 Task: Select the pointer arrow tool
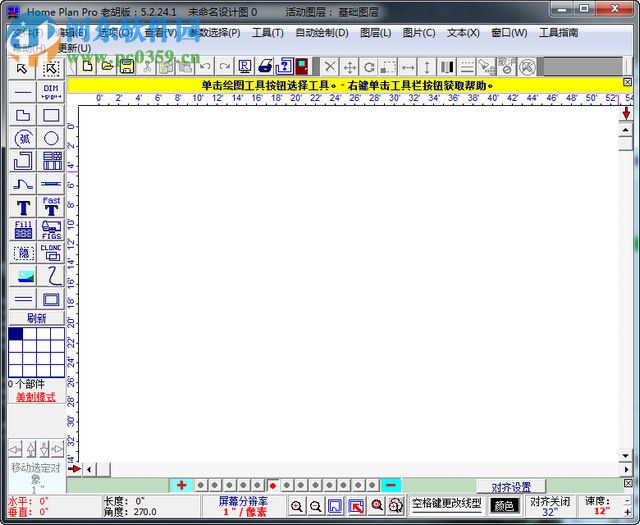pyautogui.click(x=22, y=69)
